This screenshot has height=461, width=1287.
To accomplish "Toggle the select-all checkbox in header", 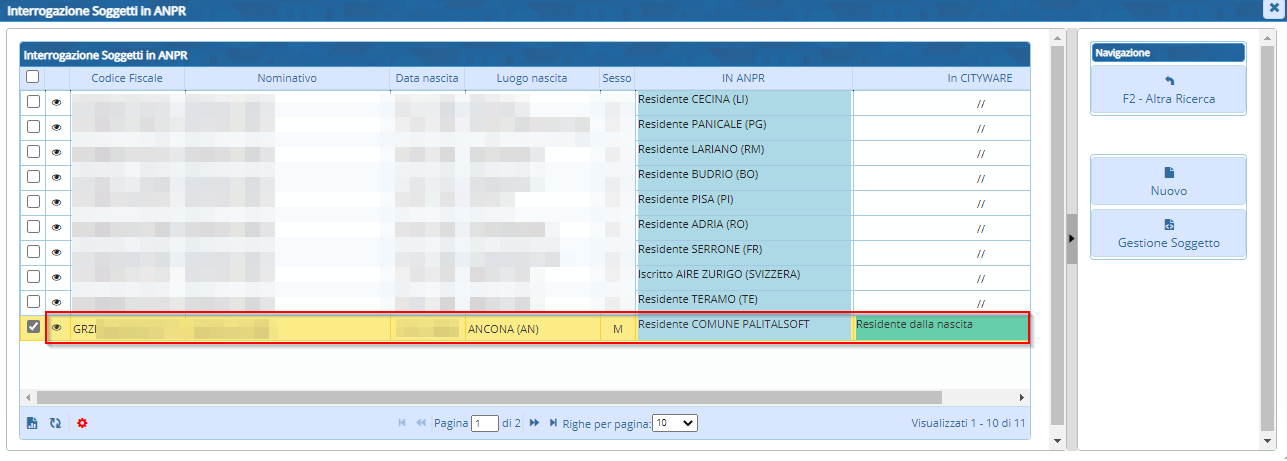I will point(33,77).
